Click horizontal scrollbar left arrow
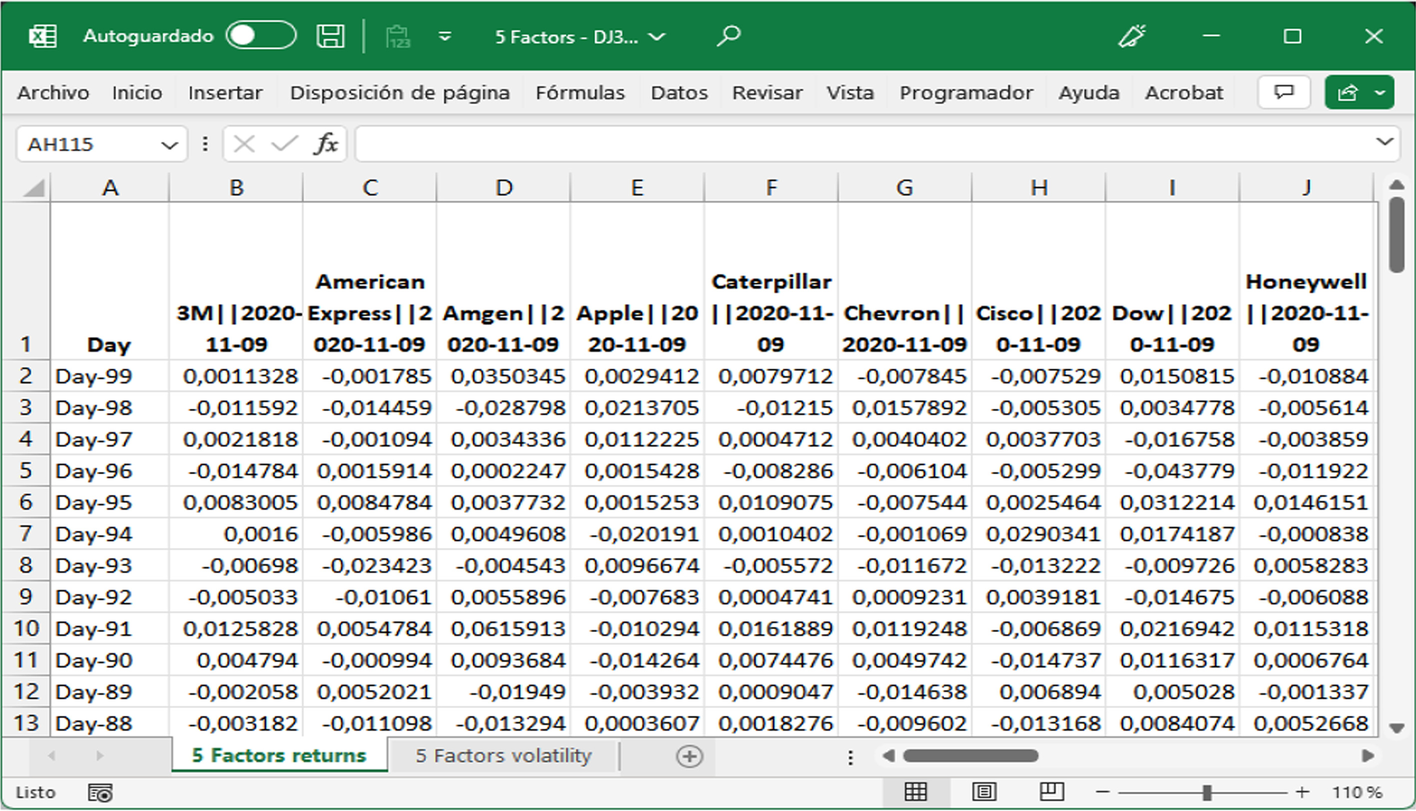Image resolution: width=1416 pixels, height=811 pixels. click(887, 756)
